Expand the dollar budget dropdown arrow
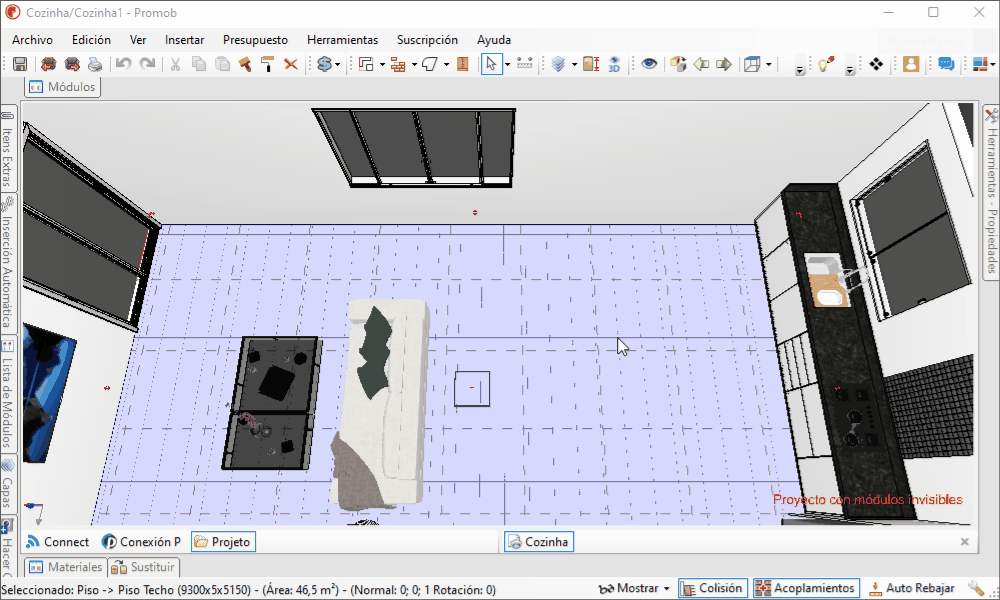 [338, 65]
